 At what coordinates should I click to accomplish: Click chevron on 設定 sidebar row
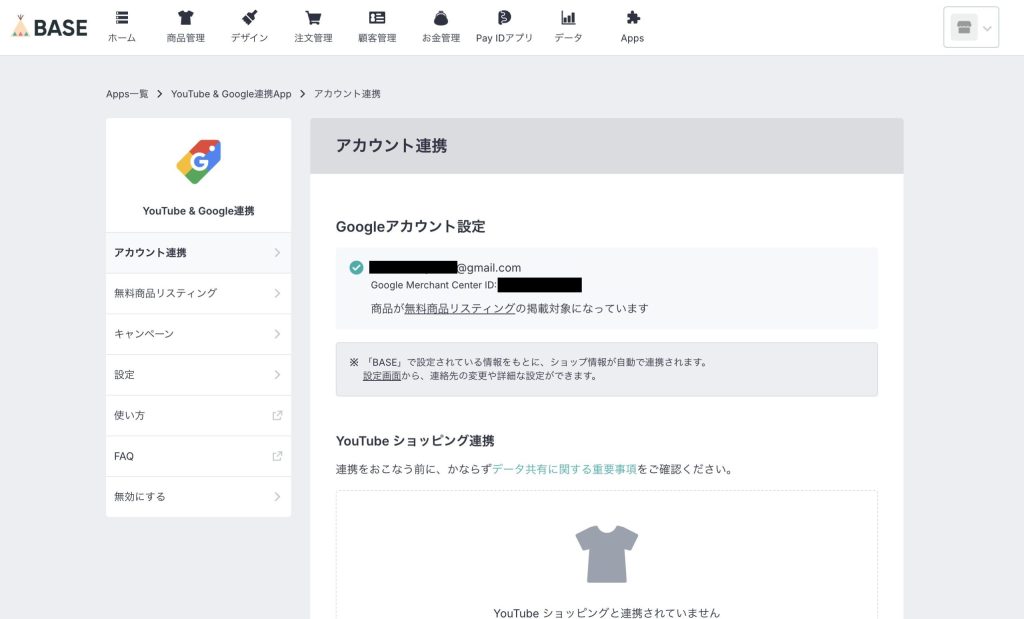click(x=277, y=375)
